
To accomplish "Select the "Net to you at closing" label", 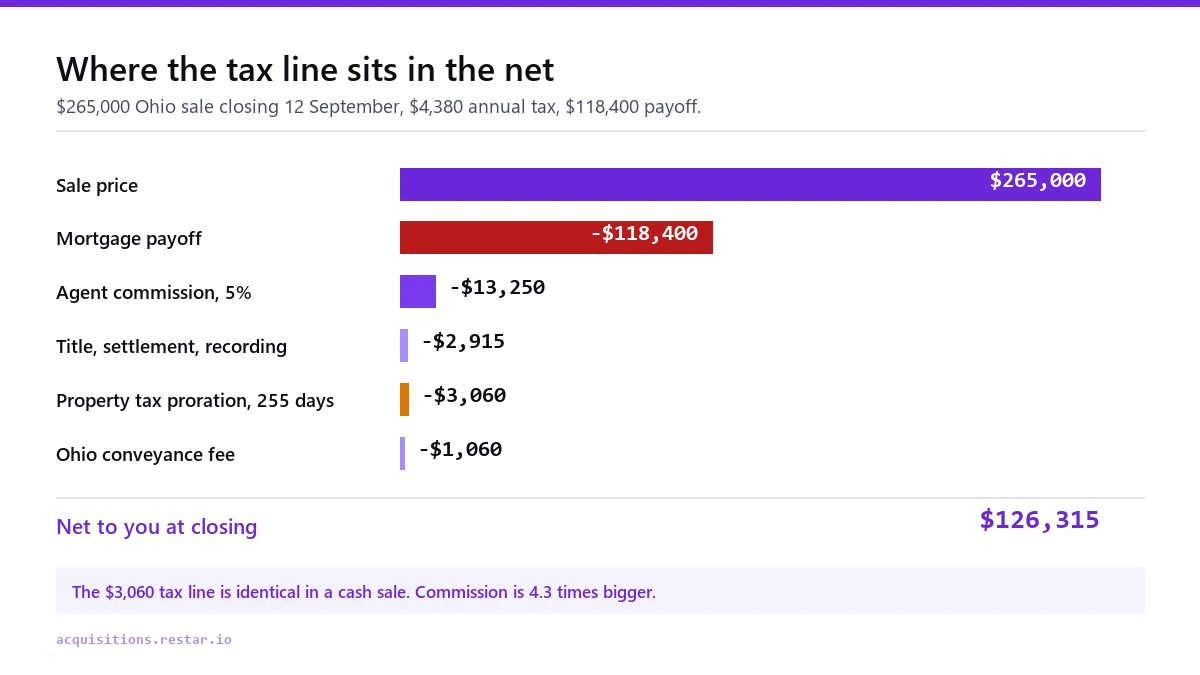I will [x=157, y=527].
